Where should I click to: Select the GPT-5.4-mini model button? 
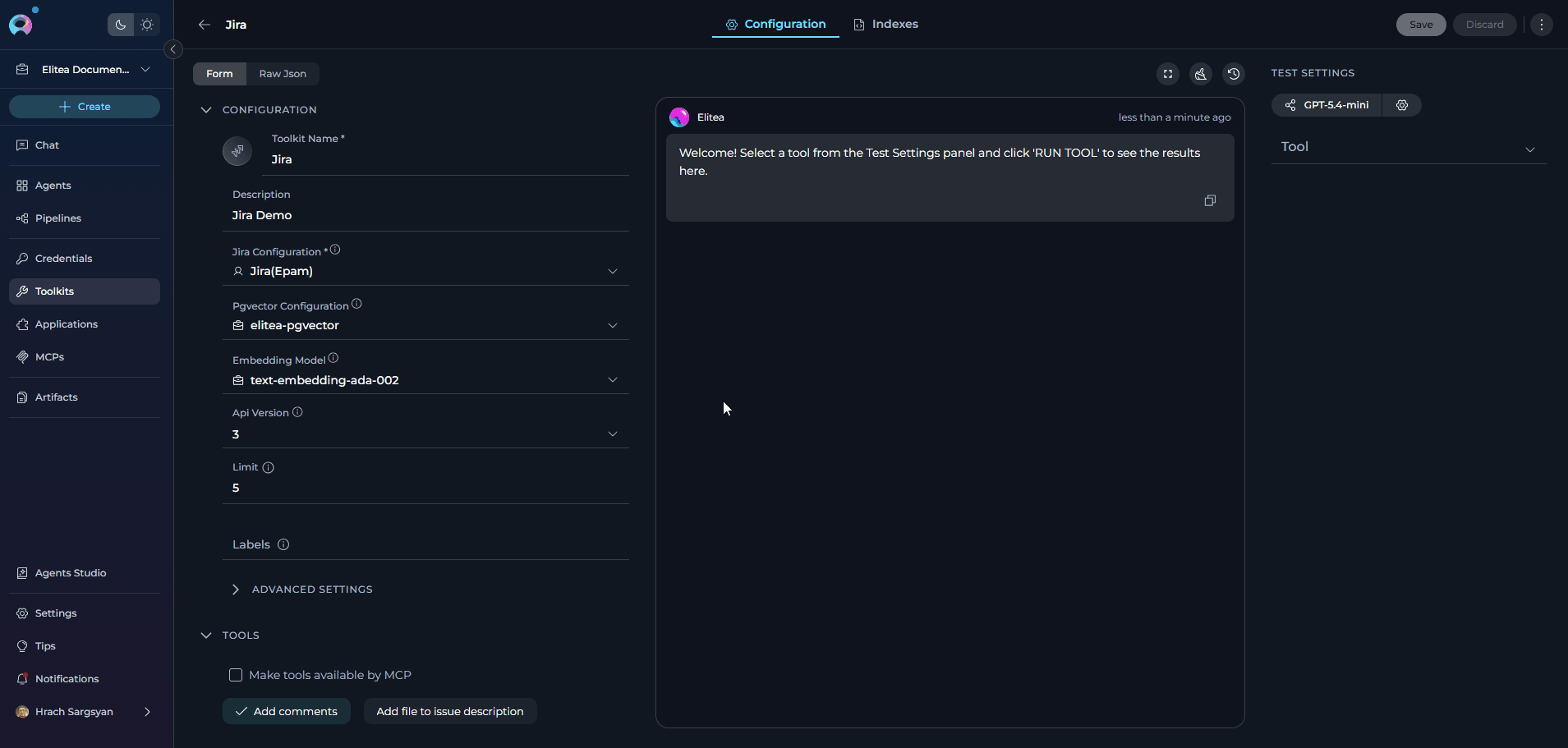(x=1327, y=105)
